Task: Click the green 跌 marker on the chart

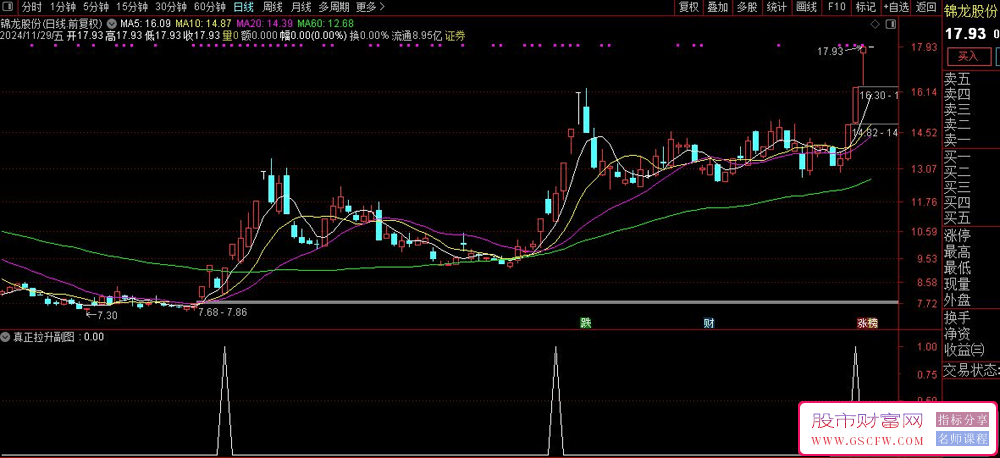Action: pos(585,323)
